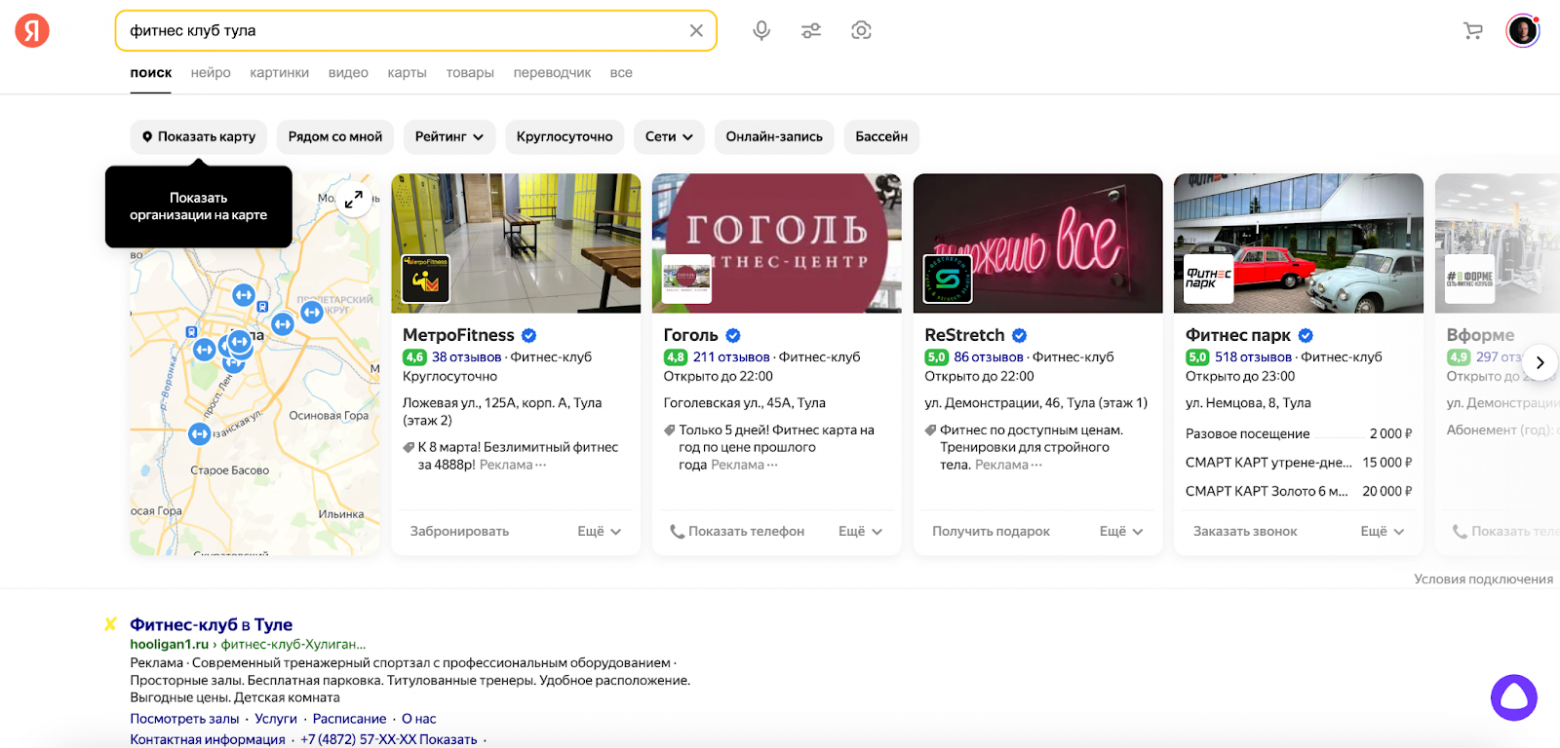The image size is (1560, 748).
Task: Open the Посмотреть залы sitelink
Action: 184,719
